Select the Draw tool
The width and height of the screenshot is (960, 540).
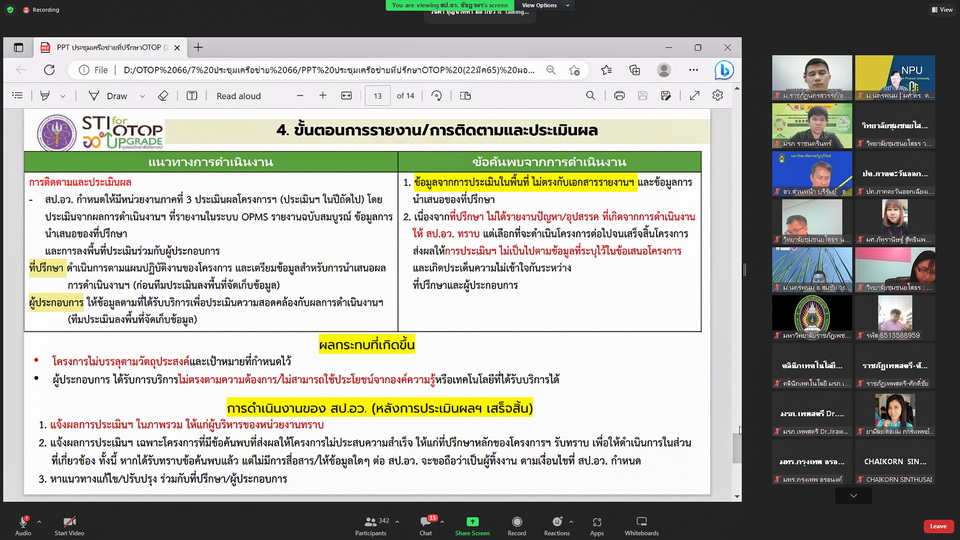tap(108, 96)
